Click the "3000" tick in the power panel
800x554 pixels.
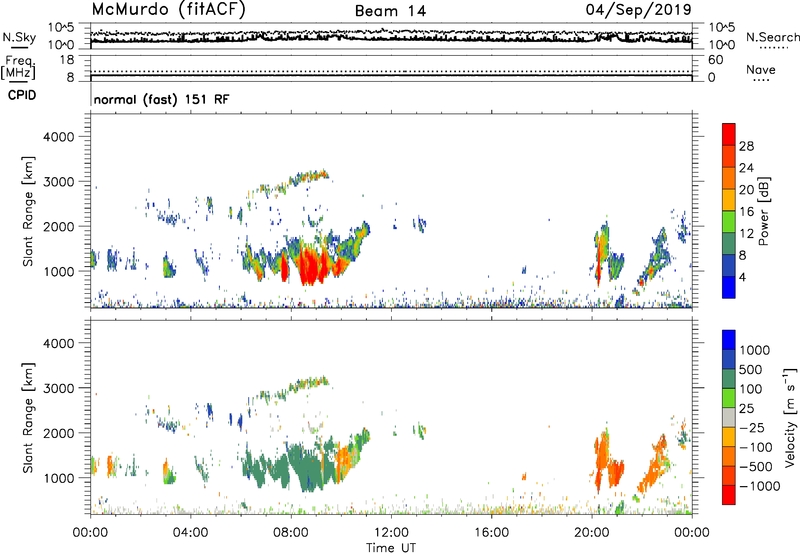tap(58, 182)
